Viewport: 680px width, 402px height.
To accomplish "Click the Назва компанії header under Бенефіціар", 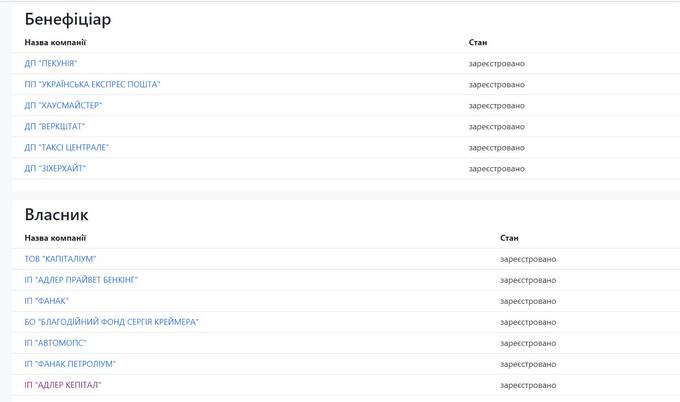I will point(55,42).
